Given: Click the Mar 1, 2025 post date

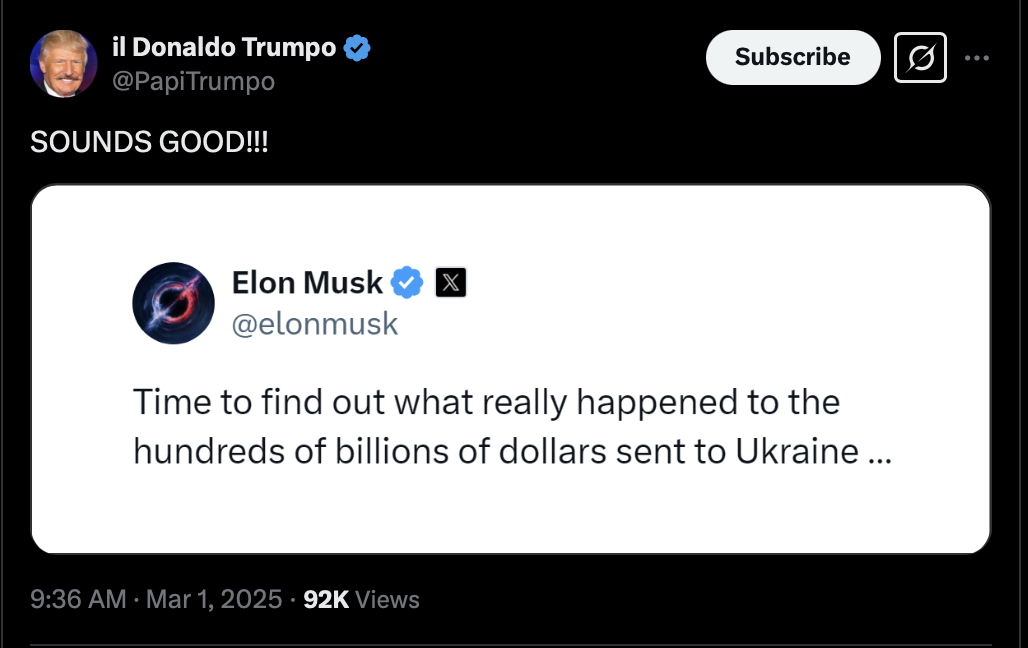Looking at the screenshot, I should coord(214,600).
